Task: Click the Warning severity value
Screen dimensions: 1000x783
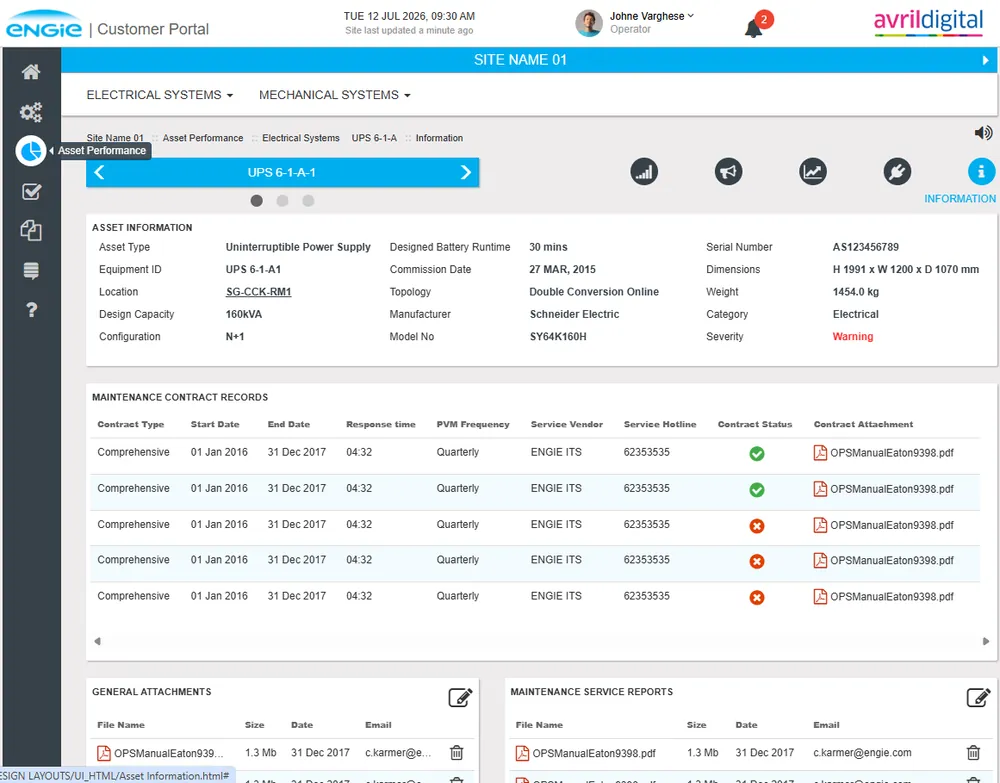Action: pos(853,337)
